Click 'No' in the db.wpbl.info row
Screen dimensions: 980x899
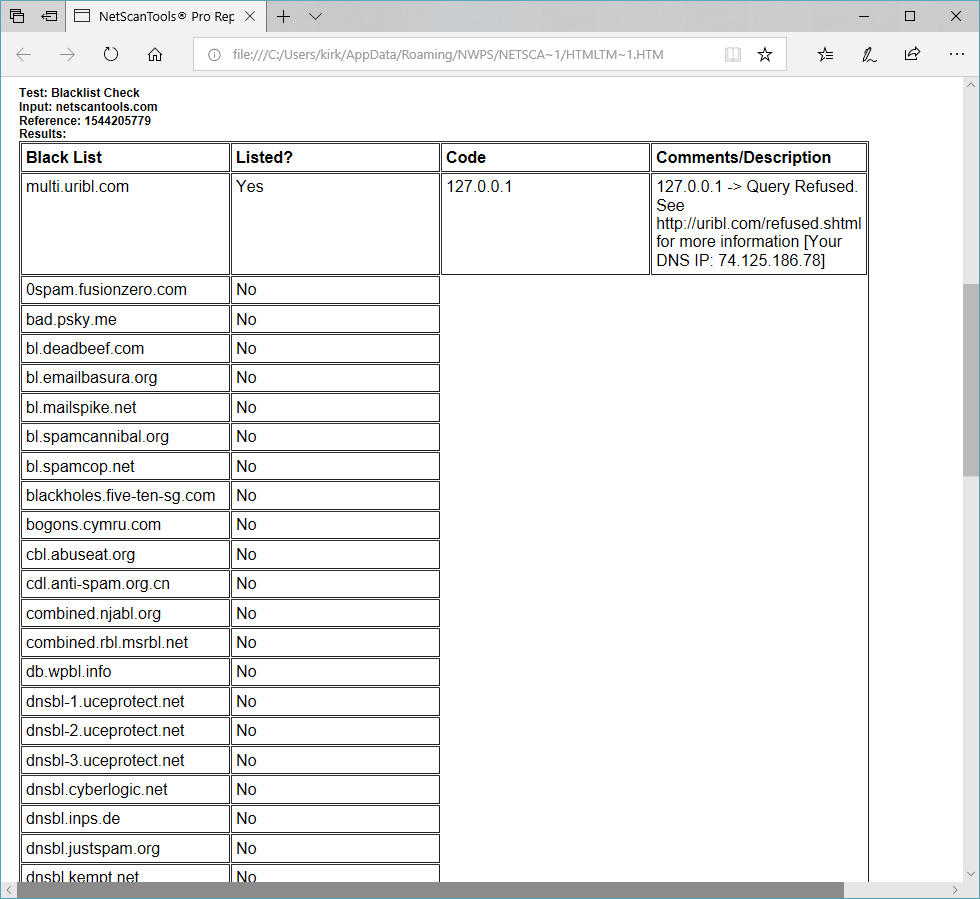tap(246, 671)
